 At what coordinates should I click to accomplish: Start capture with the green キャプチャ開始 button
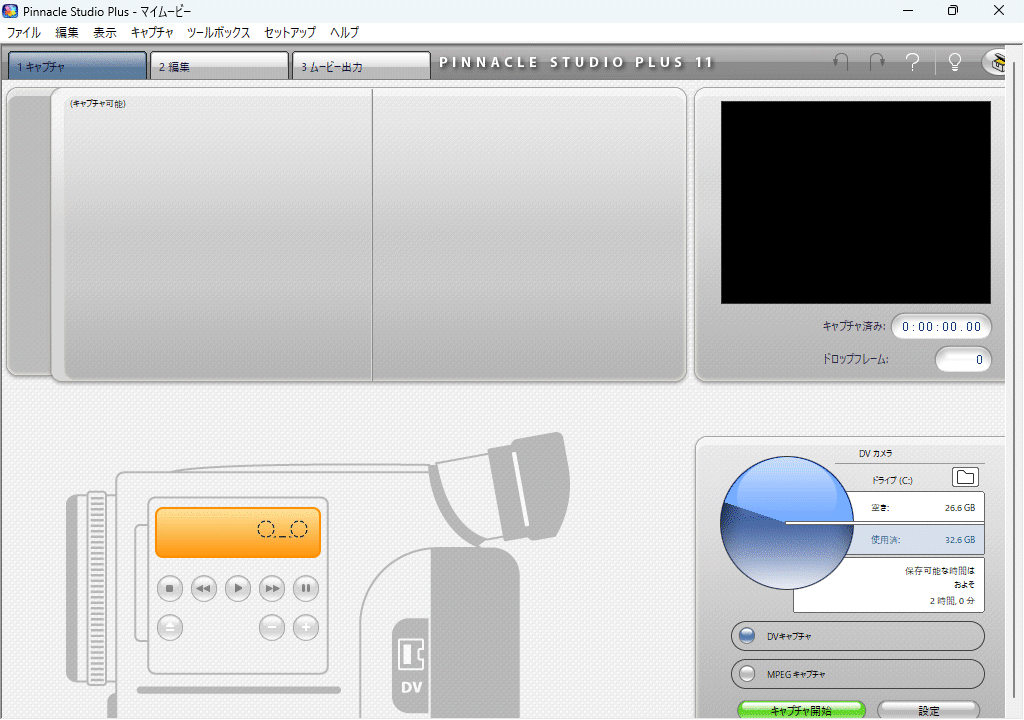[801, 710]
